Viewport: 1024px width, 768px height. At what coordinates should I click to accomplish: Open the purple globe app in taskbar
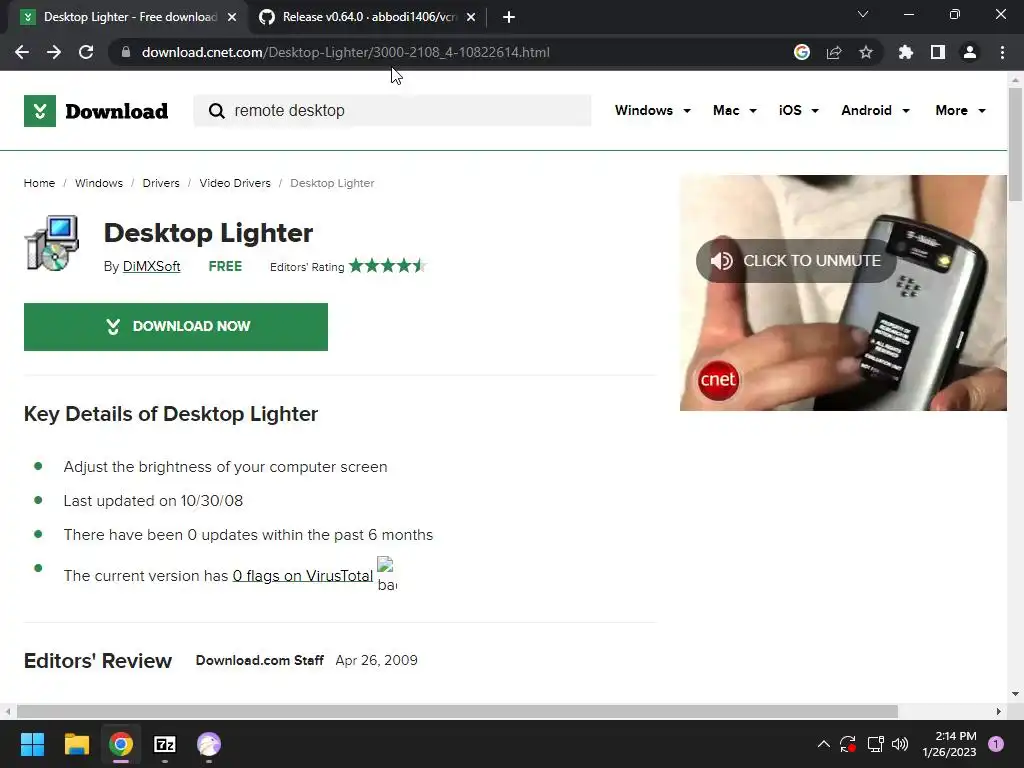click(x=209, y=744)
